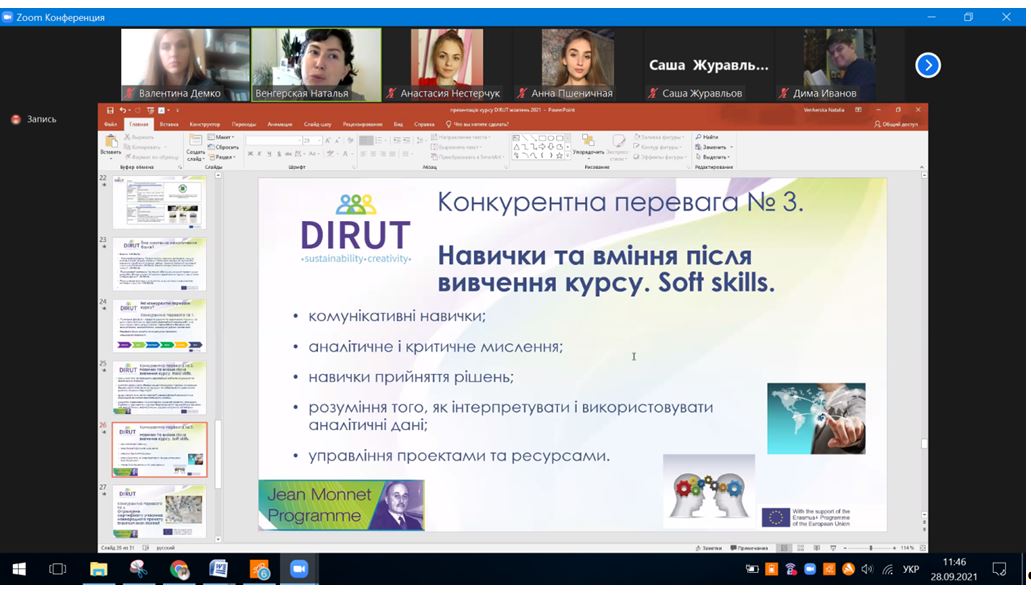Click the 114% zoom level value
This screenshot has height=593, width=1031.
(x=907, y=548)
